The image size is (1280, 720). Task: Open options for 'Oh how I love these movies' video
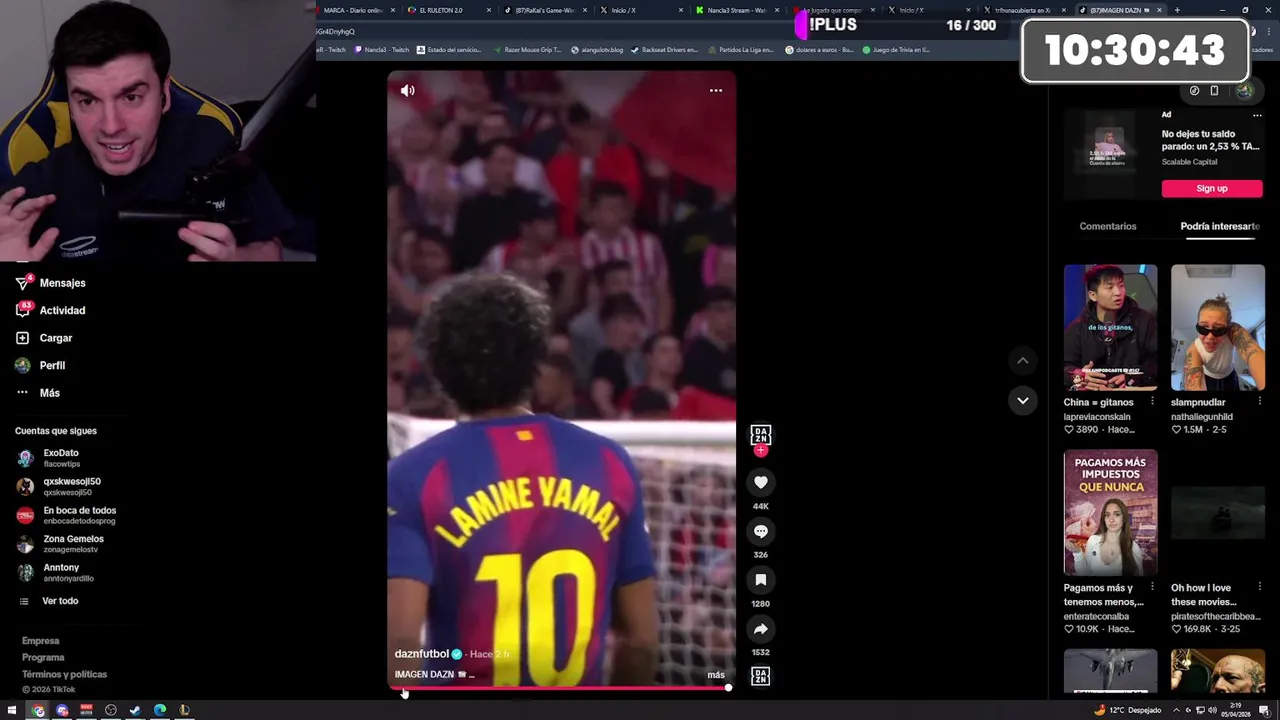tap(1259, 587)
